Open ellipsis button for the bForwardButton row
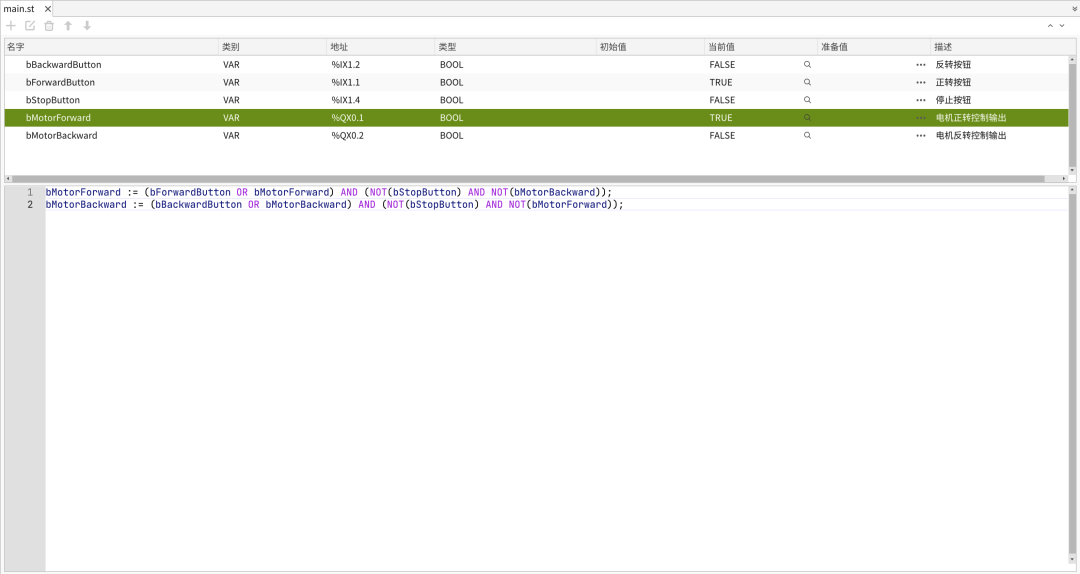The height and width of the screenshot is (574, 1080). pos(920,83)
